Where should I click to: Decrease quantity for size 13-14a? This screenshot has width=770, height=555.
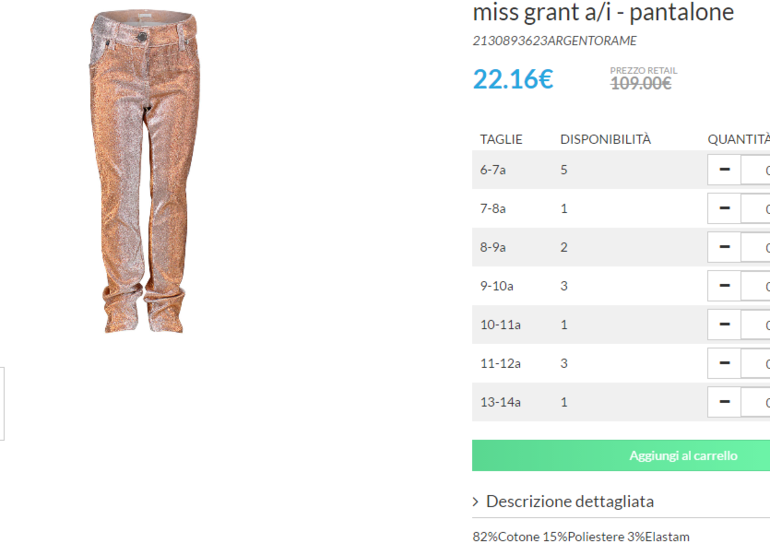[x=724, y=402]
